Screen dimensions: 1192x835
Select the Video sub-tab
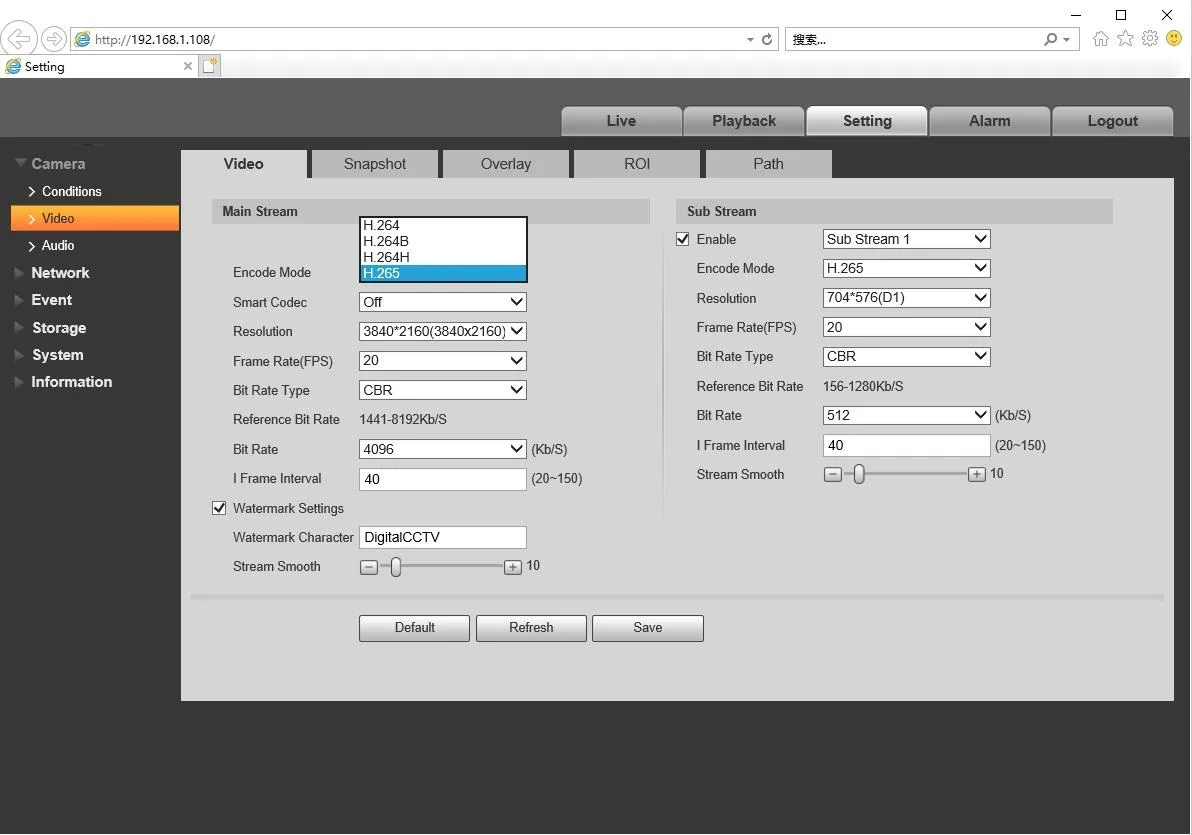(244, 164)
